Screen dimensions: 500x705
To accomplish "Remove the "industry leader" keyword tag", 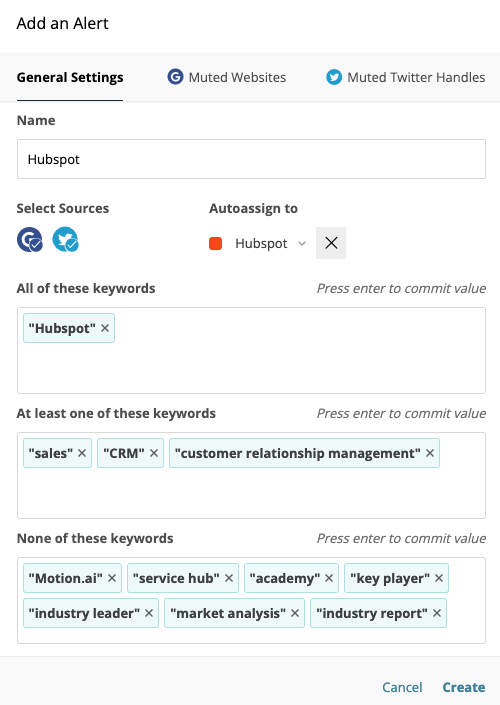I will [x=149, y=613].
